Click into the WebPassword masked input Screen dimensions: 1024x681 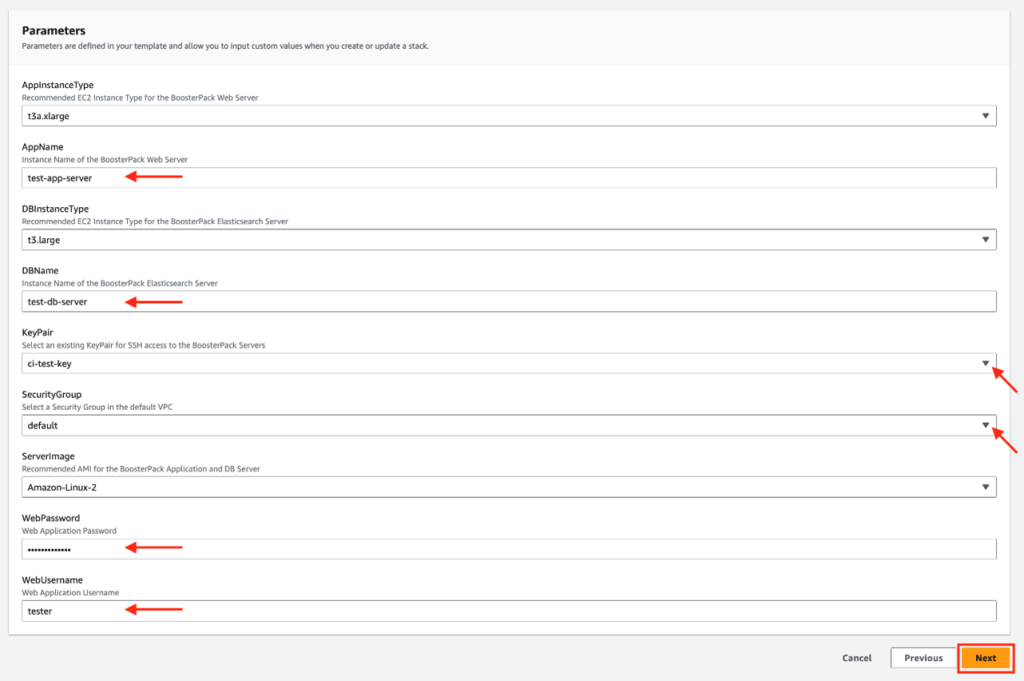click(508, 549)
